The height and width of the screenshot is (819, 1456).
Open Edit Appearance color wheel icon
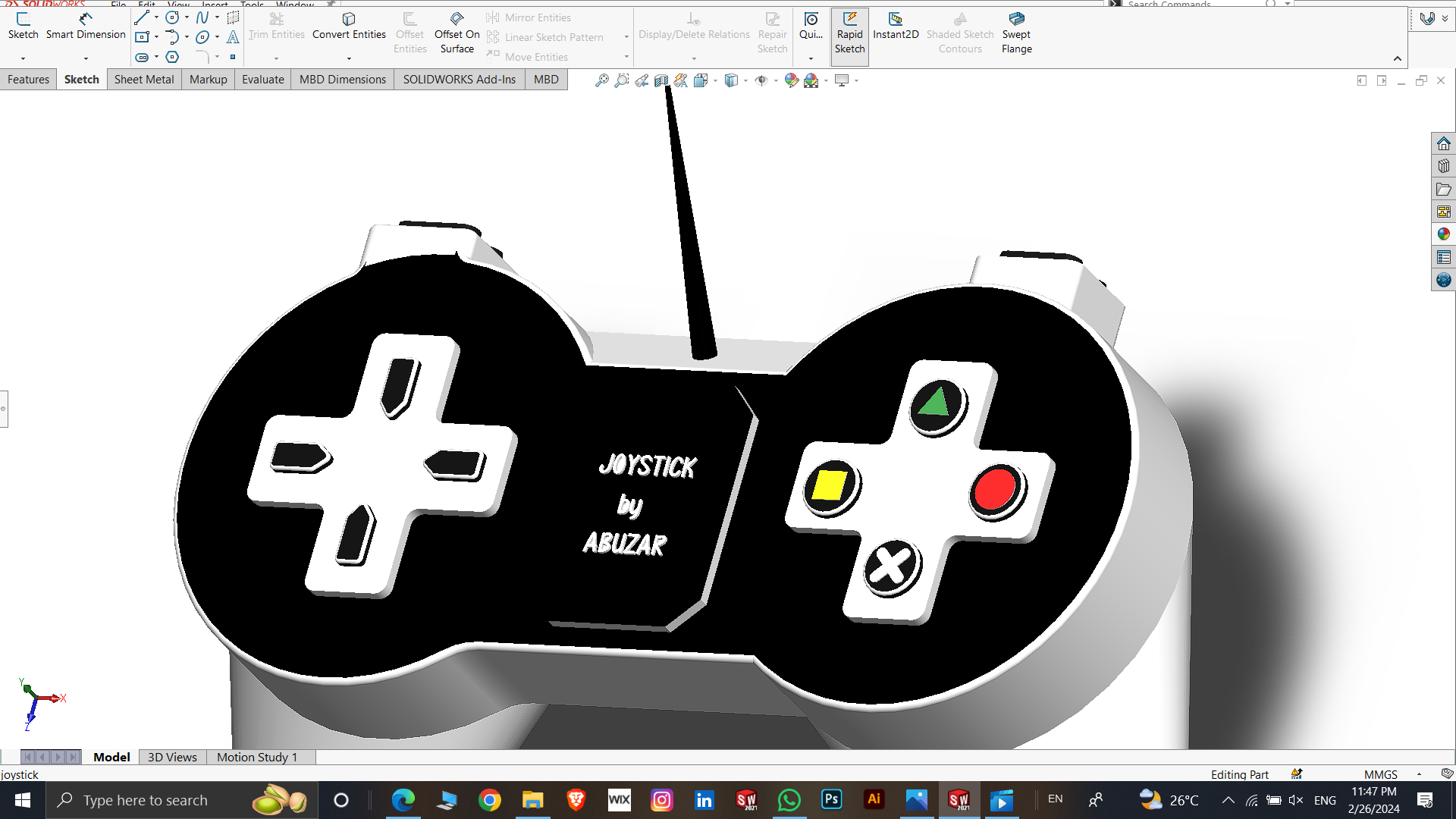coord(791,80)
